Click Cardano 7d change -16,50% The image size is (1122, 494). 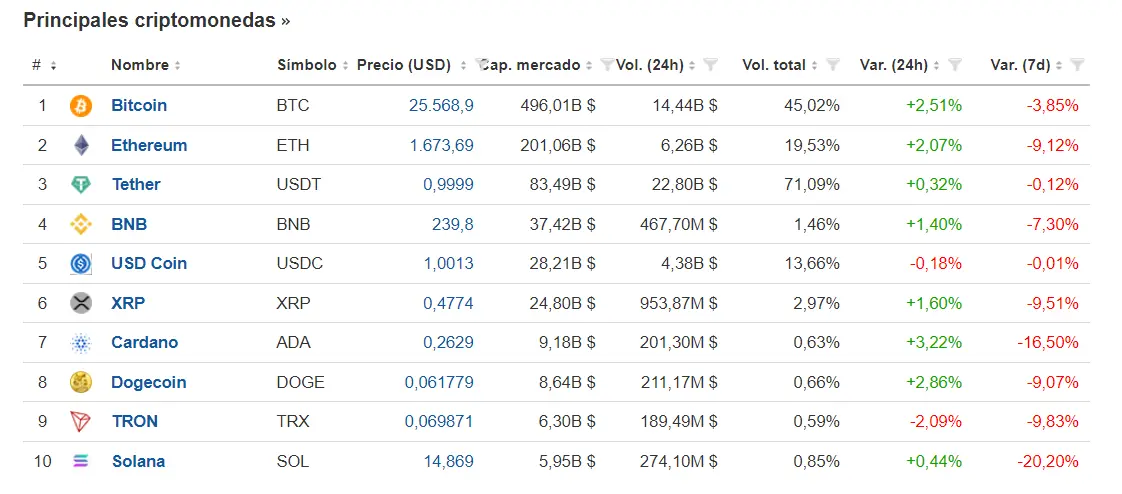click(1048, 342)
